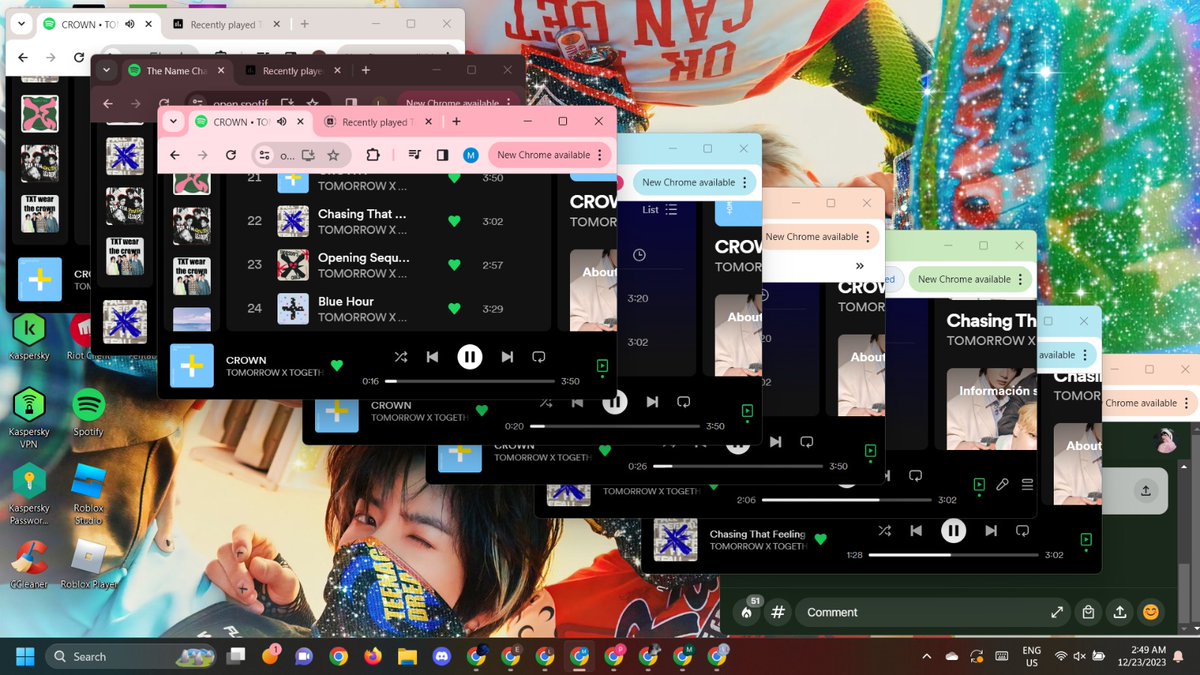Bookmark page with star in pink window
The image size is (1200, 675).
pos(333,155)
